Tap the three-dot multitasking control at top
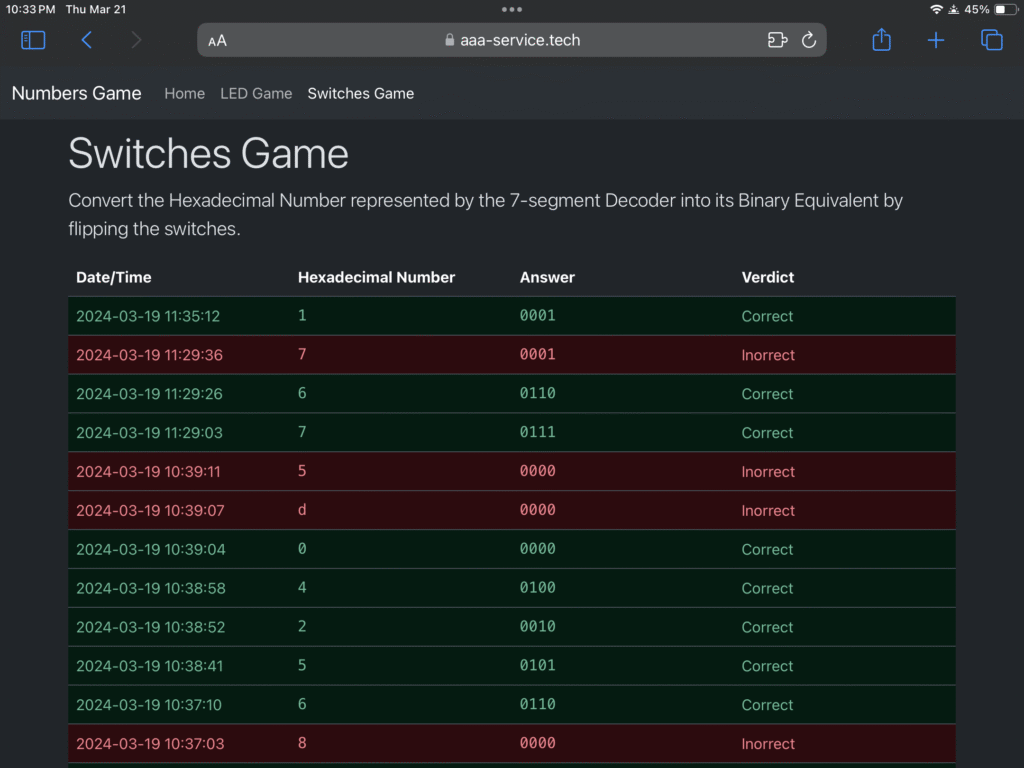 click(x=512, y=9)
